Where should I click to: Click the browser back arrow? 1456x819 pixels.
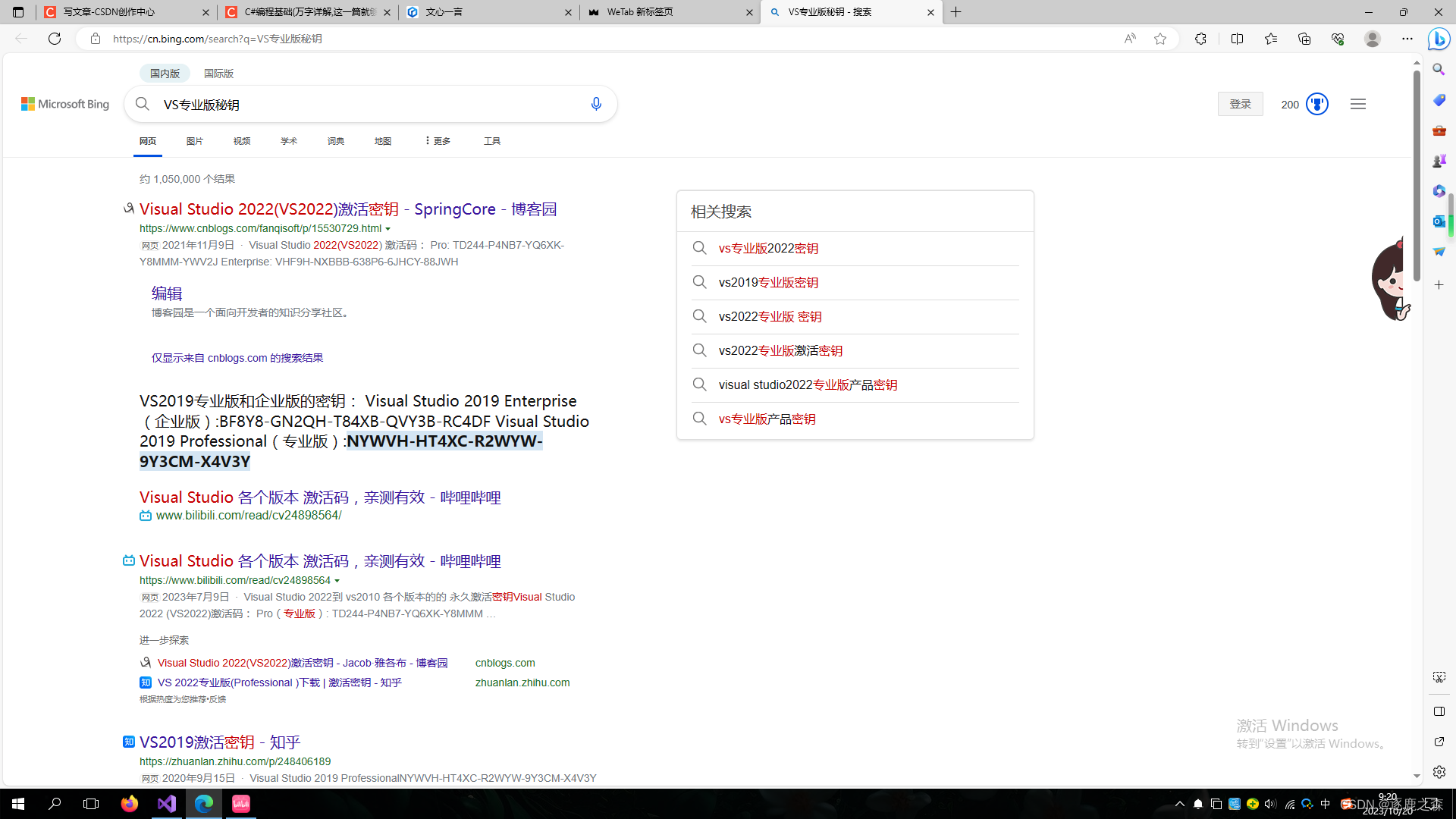tap(21, 39)
